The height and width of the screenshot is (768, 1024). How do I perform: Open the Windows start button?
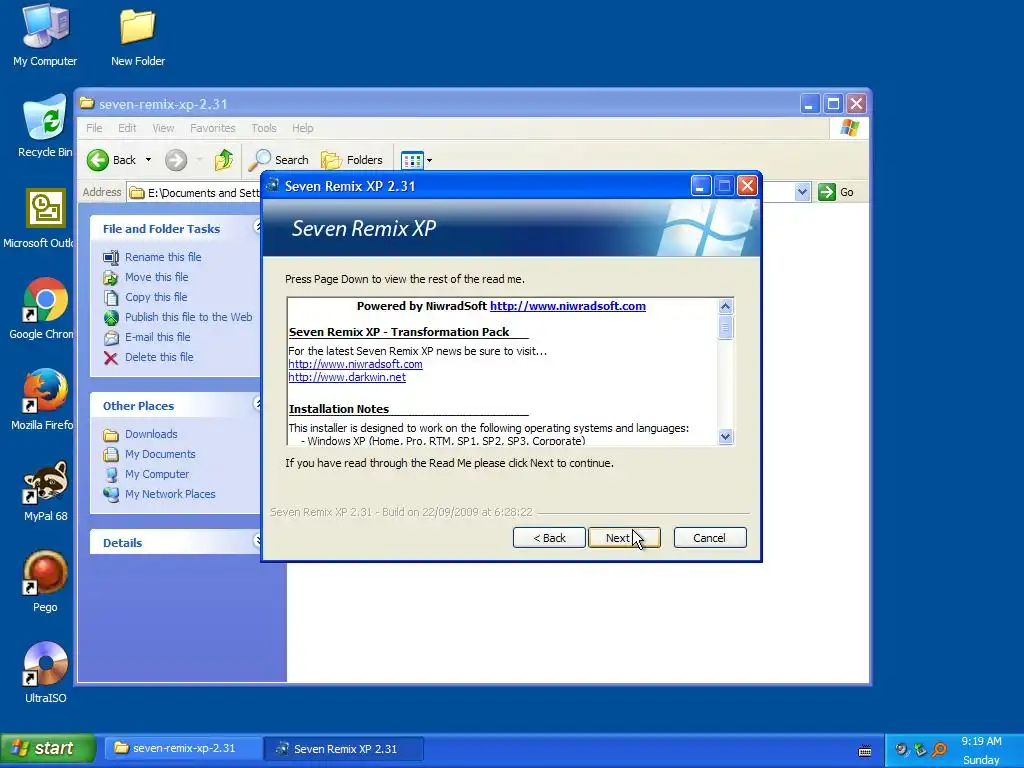(x=48, y=748)
